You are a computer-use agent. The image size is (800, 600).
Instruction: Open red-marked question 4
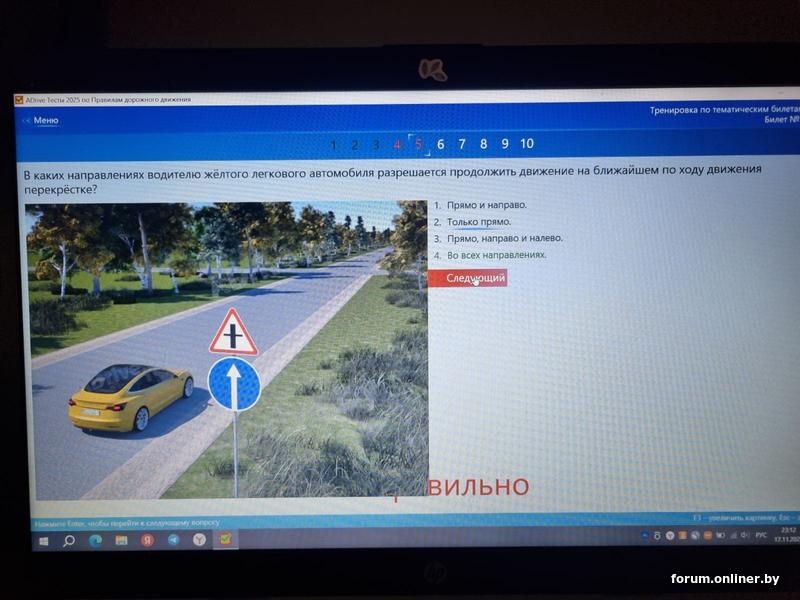pyautogui.click(x=397, y=145)
